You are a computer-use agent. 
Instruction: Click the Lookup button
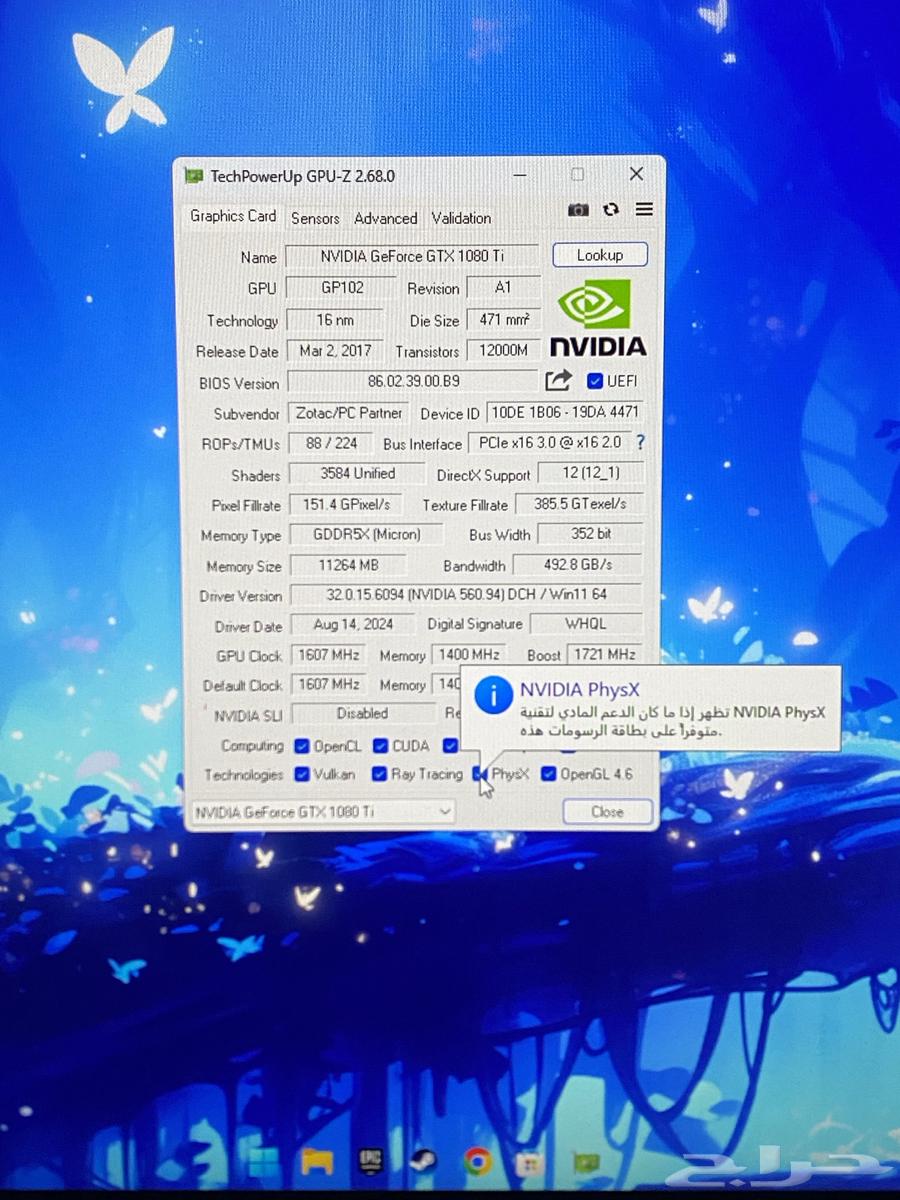(600, 255)
